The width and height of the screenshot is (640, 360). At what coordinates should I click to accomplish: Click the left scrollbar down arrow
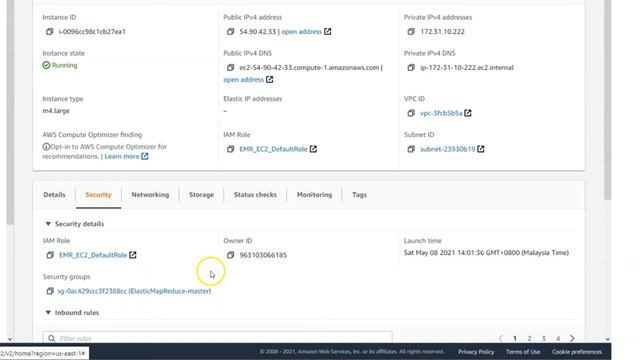pyautogui.click(x=11, y=339)
